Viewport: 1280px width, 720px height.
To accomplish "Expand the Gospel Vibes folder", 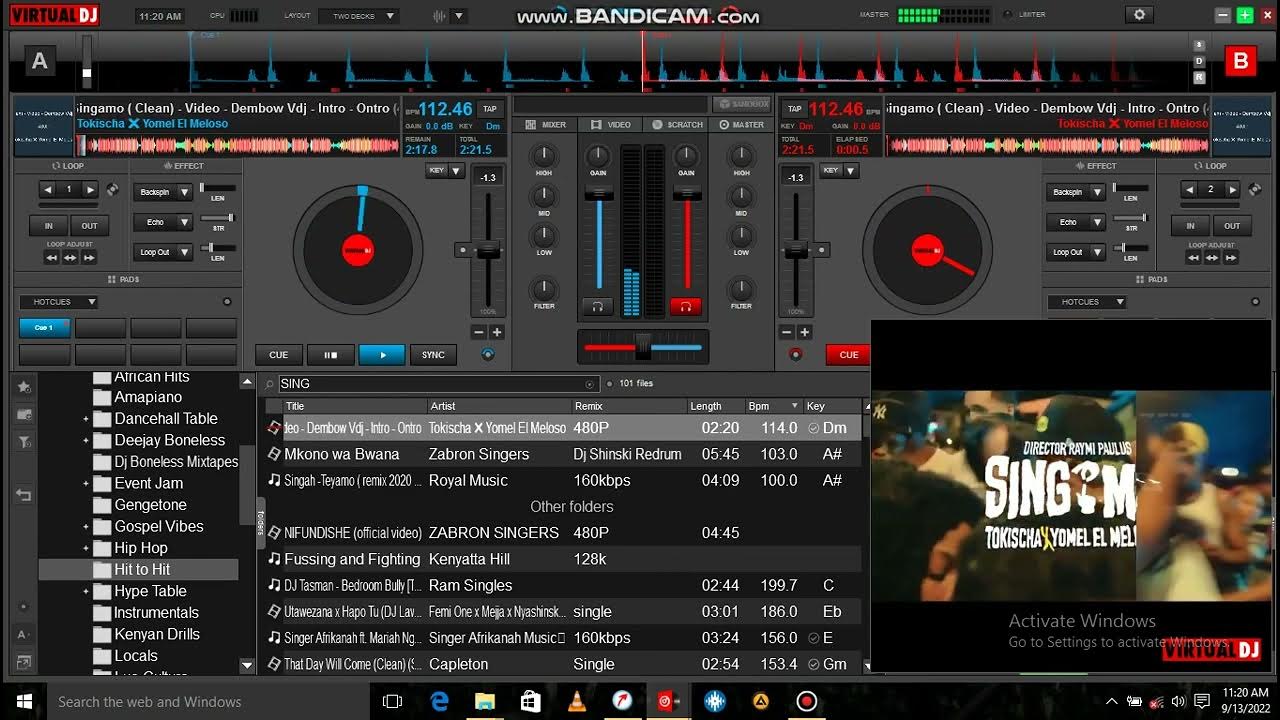I will (86, 527).
